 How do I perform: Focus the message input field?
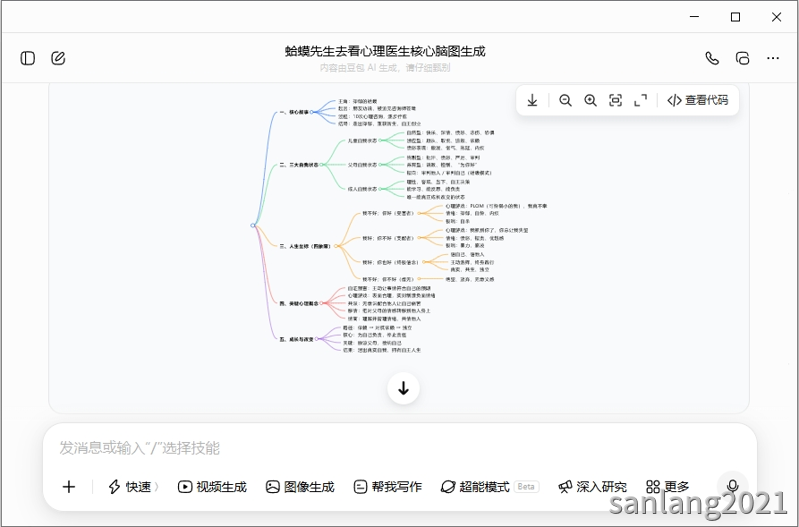click(400, 448)
